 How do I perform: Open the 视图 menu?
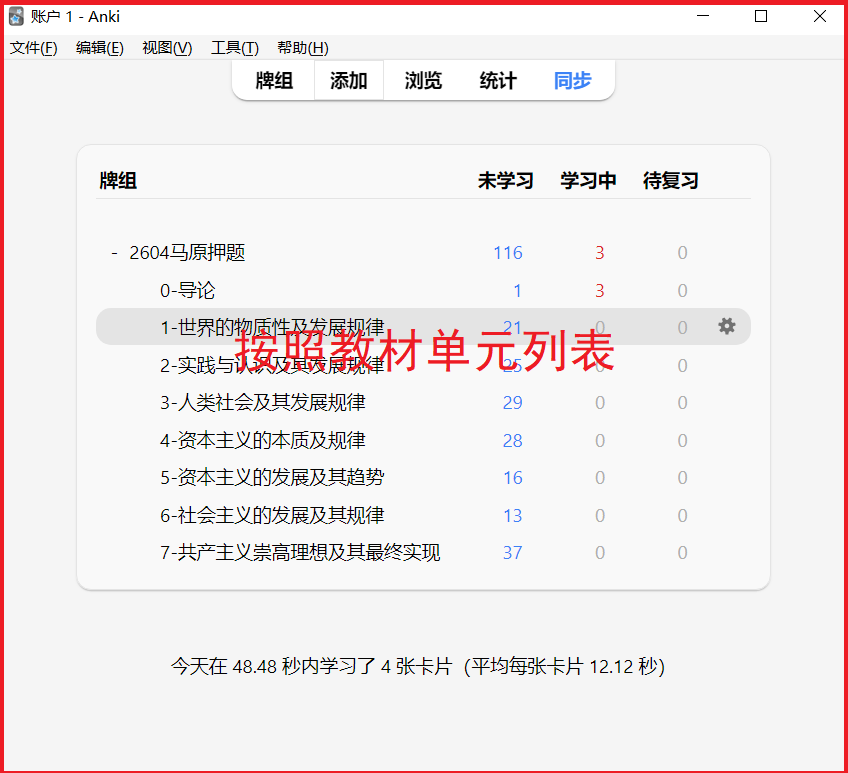coord(165,47)
